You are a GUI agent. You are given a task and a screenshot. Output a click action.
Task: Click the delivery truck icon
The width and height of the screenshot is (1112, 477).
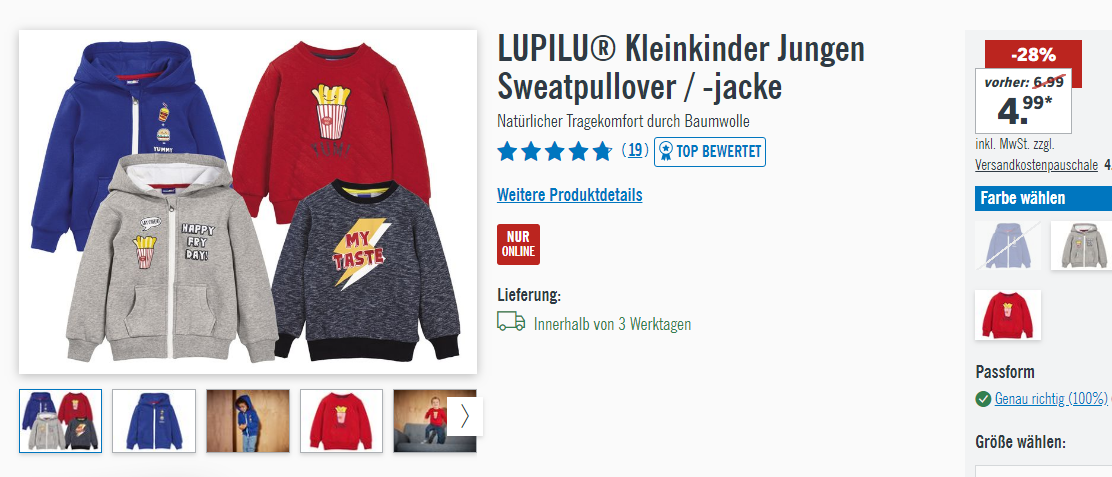click(x=511, y=322)
